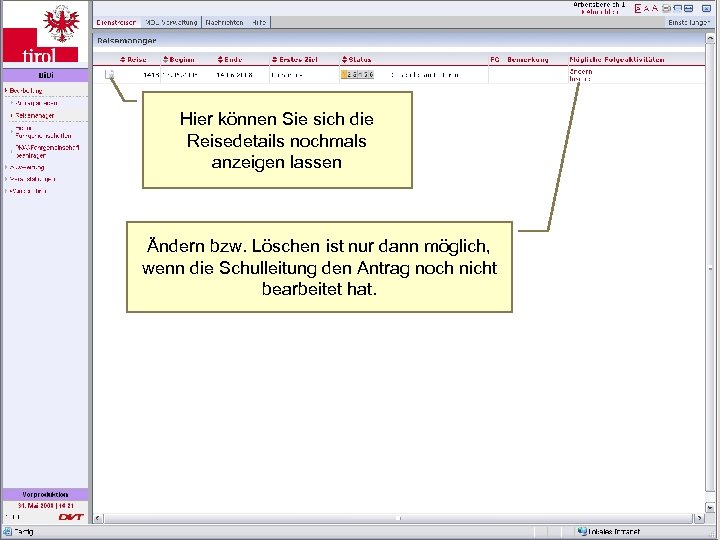Viewport: 720px width, 540px height.
Task: Click the Vorproduktion label in sidebar
Action: (x=45, y=495)
